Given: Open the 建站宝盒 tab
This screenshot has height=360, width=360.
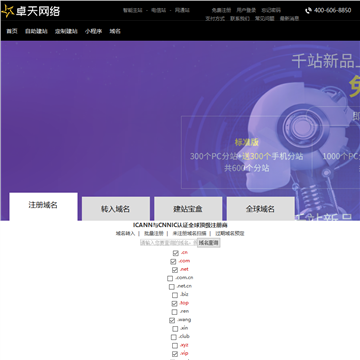Looking at the screenshot, I should pos(188,209).
